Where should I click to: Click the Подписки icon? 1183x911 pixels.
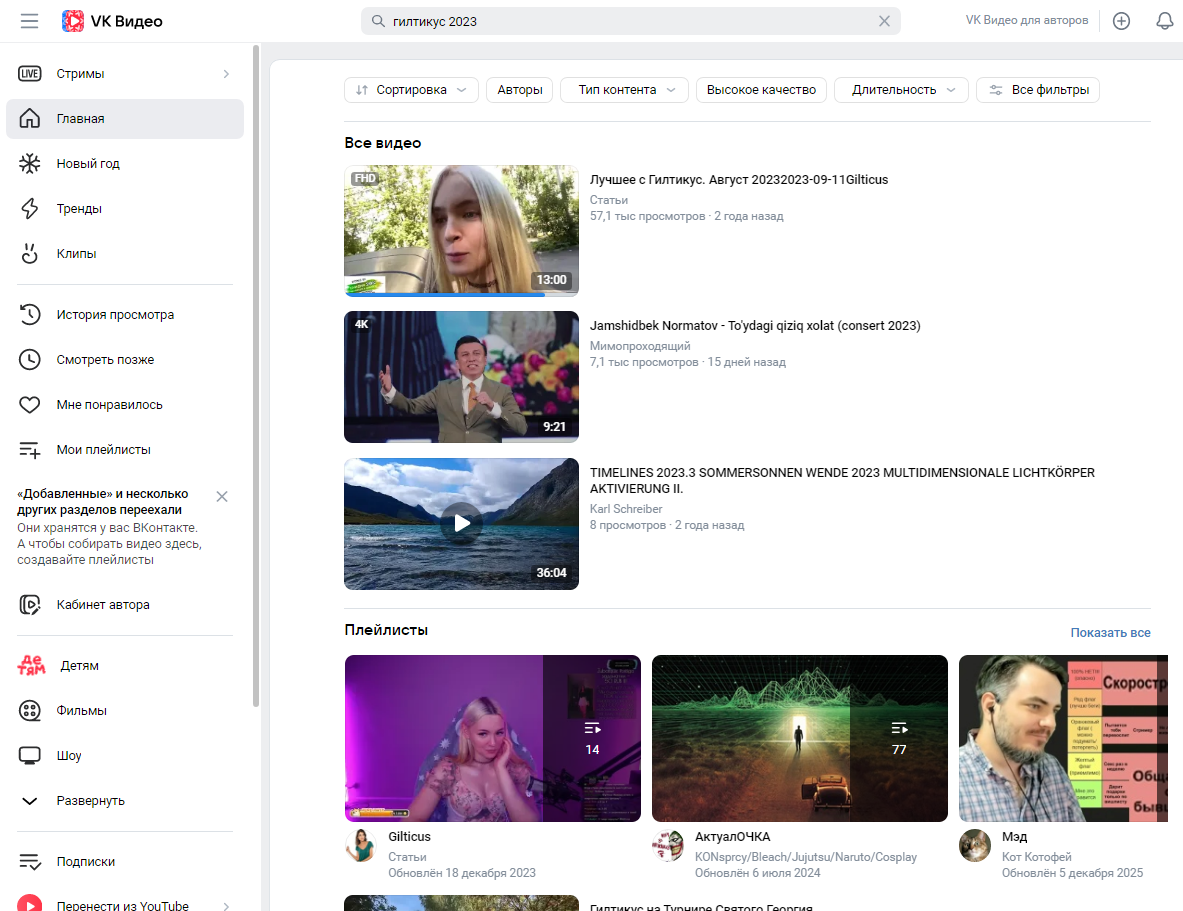(x=29, y=861)
